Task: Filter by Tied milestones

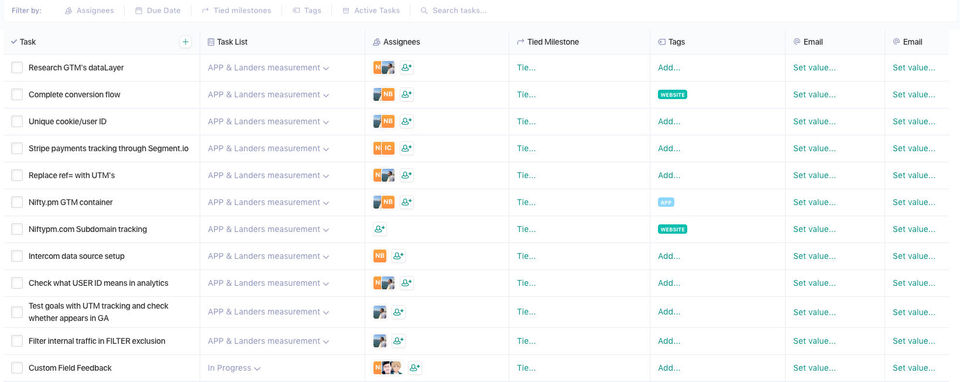Action: 236,10
